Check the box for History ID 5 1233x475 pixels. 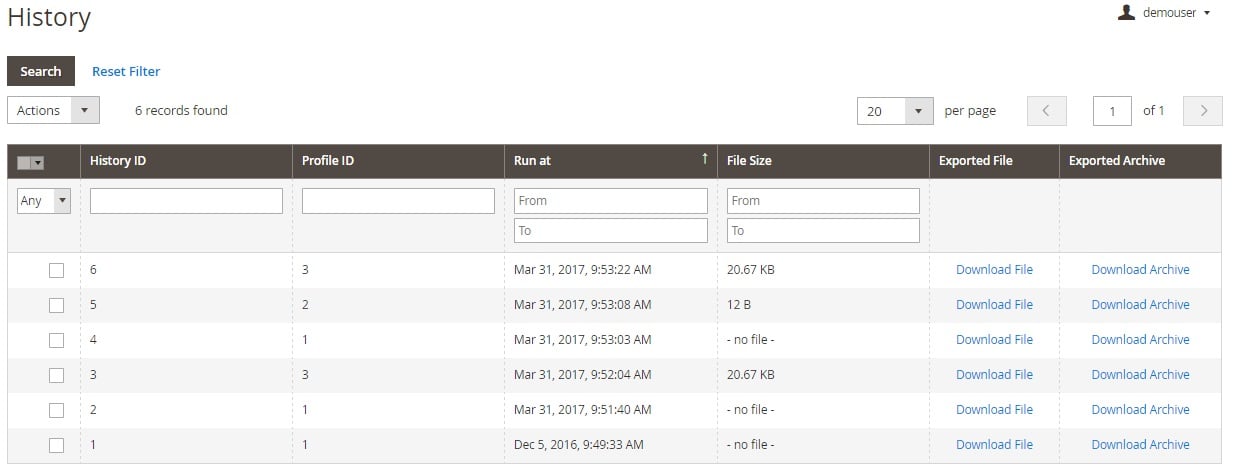(x=56, y=305)
